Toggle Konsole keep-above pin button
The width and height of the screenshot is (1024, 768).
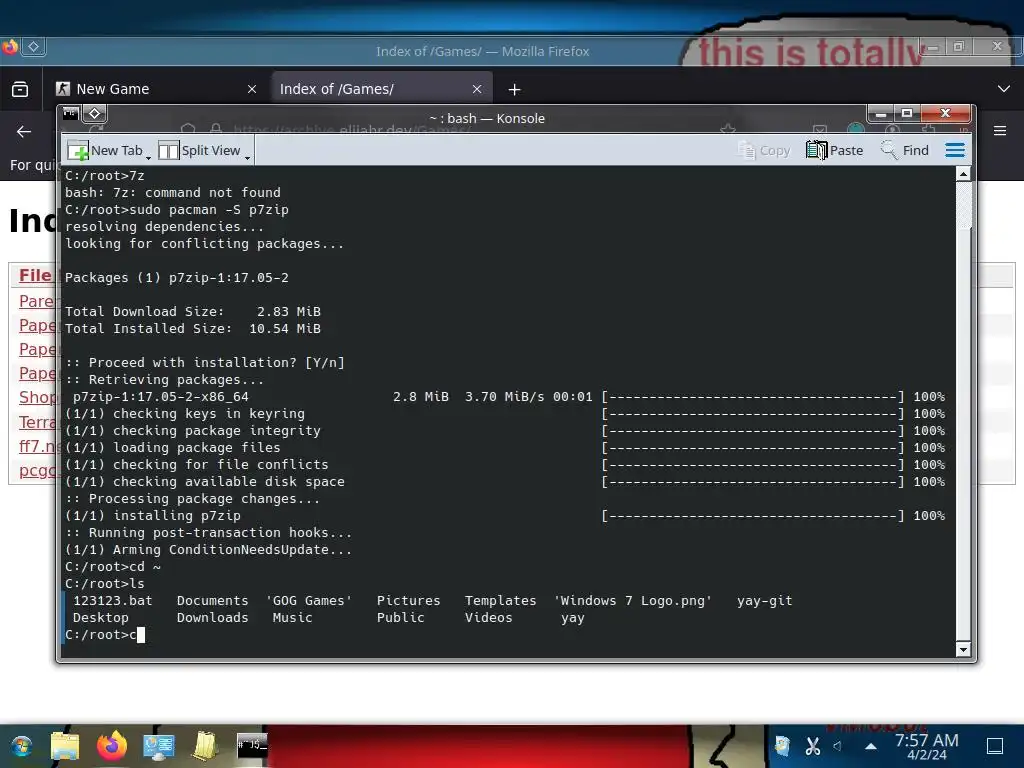tap(95, 114)
